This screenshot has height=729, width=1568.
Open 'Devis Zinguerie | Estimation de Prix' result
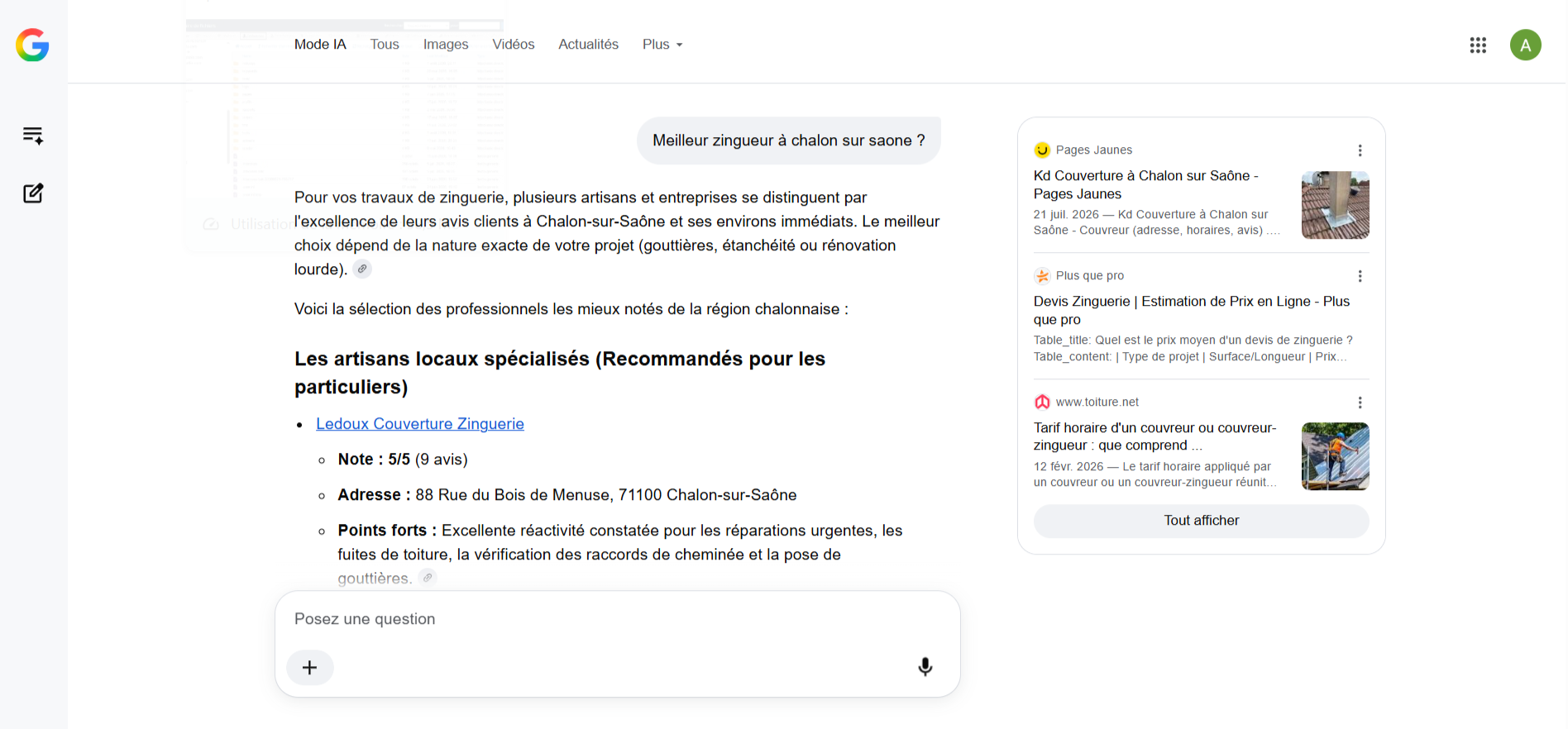point(1192,311)
